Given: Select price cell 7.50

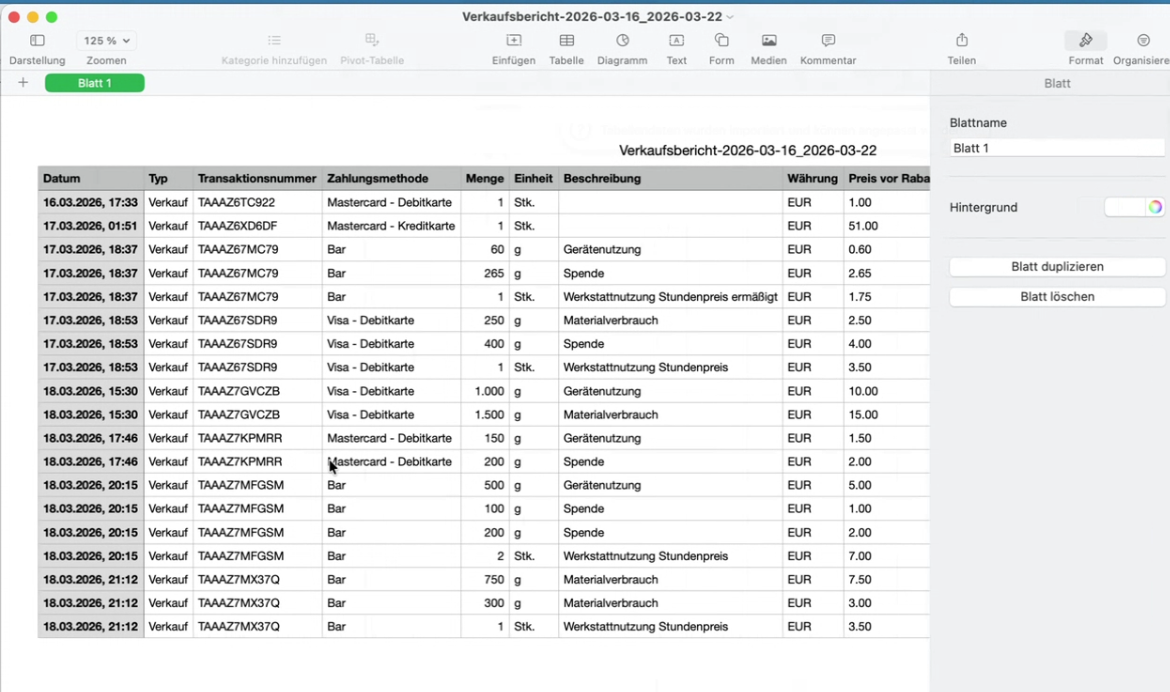Looking at the screenshot, I should click(886, 579).
